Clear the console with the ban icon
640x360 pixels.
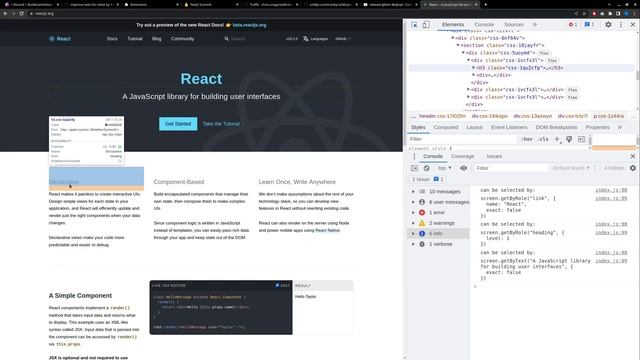(427, 168)
